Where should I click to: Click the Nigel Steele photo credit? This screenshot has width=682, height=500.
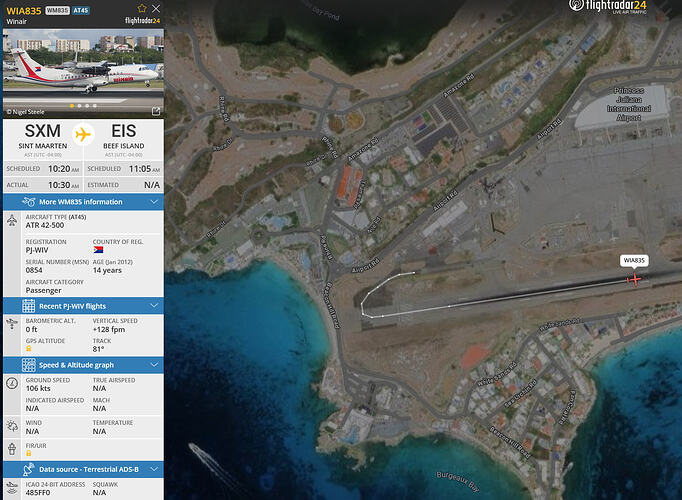pyautogui.click(x=26, y=112)
